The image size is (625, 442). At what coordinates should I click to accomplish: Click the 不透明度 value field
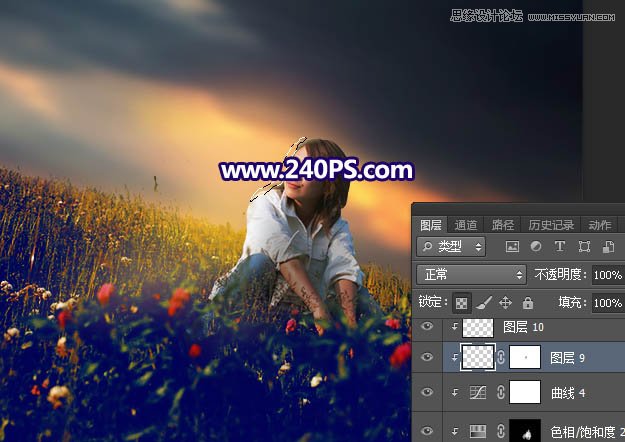coord(607,274)
